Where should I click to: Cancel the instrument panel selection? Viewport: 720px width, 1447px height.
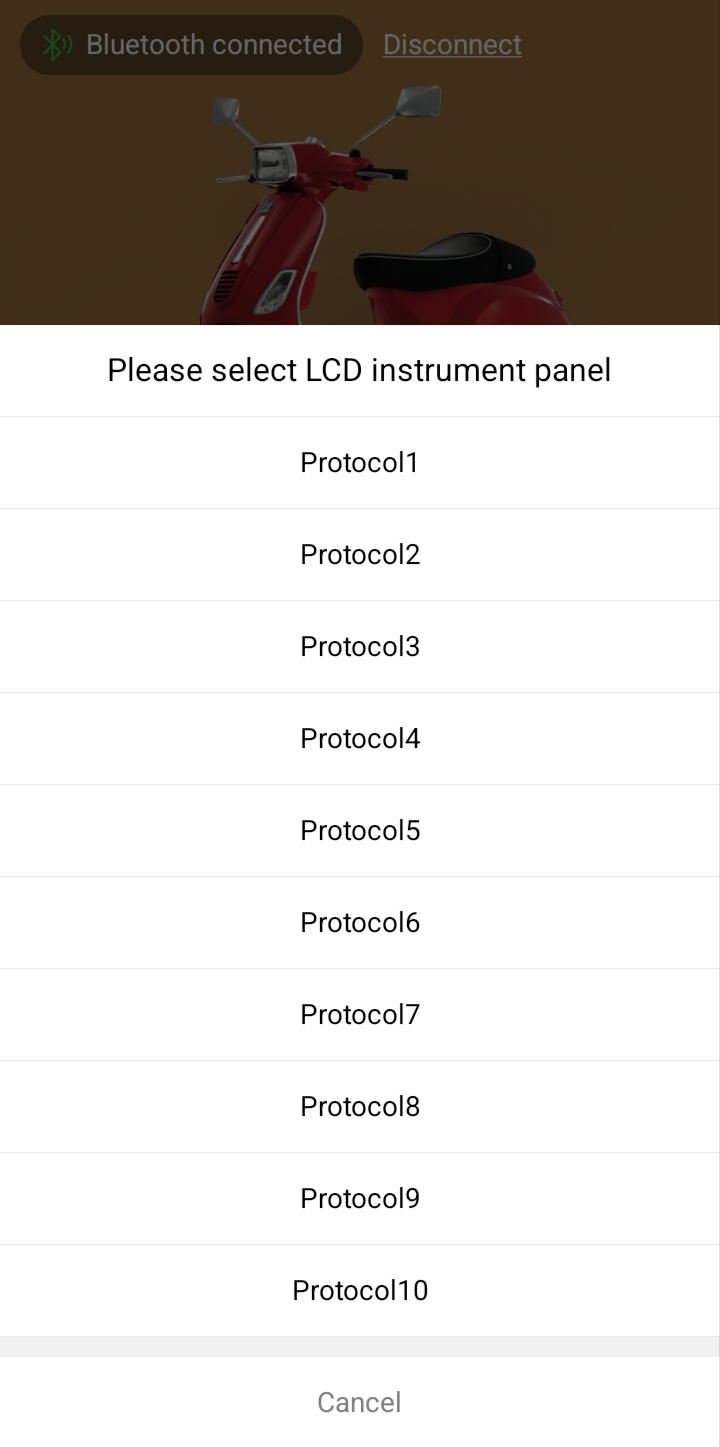click(x=360, y=1402)
